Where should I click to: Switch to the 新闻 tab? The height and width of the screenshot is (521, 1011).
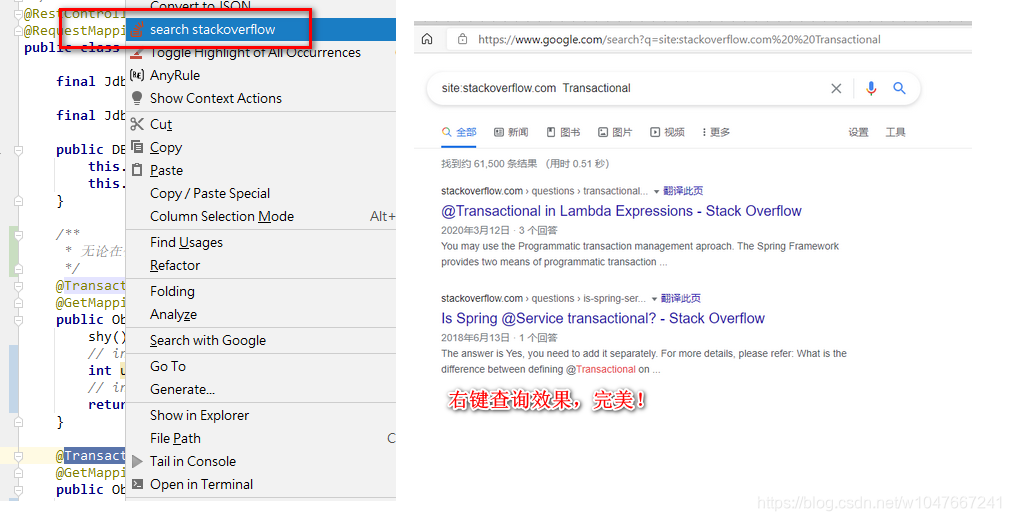[x=511, y=132]
